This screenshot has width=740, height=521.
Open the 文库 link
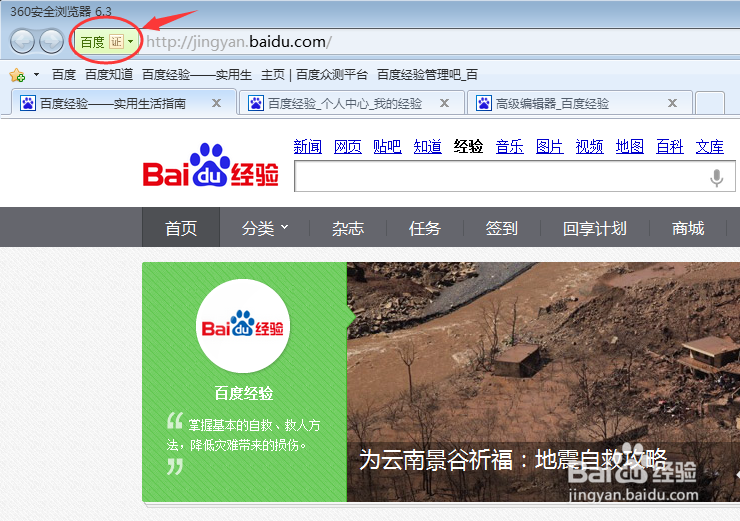coord(710,147)
